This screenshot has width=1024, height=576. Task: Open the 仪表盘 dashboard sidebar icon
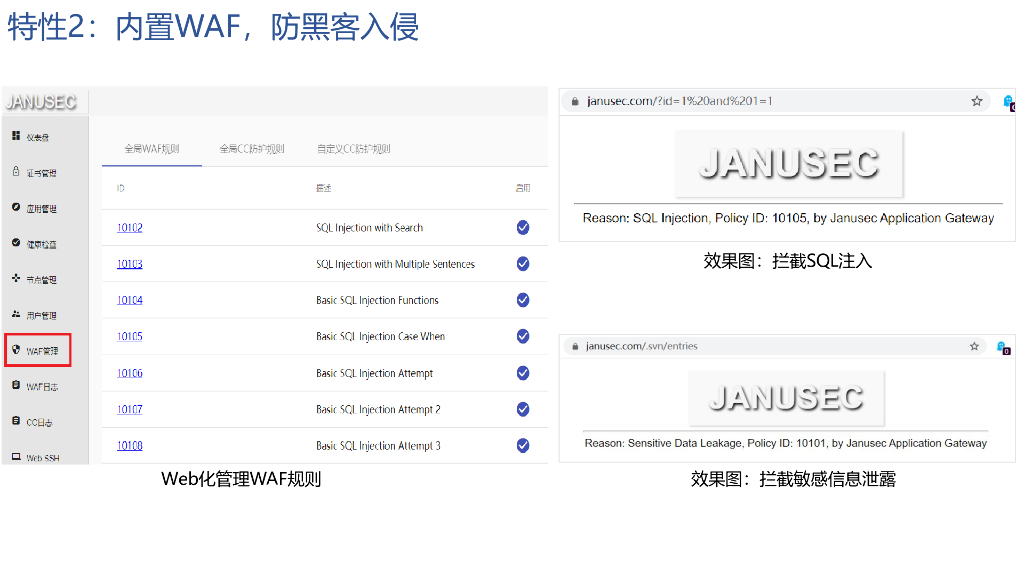click(16, 136)
